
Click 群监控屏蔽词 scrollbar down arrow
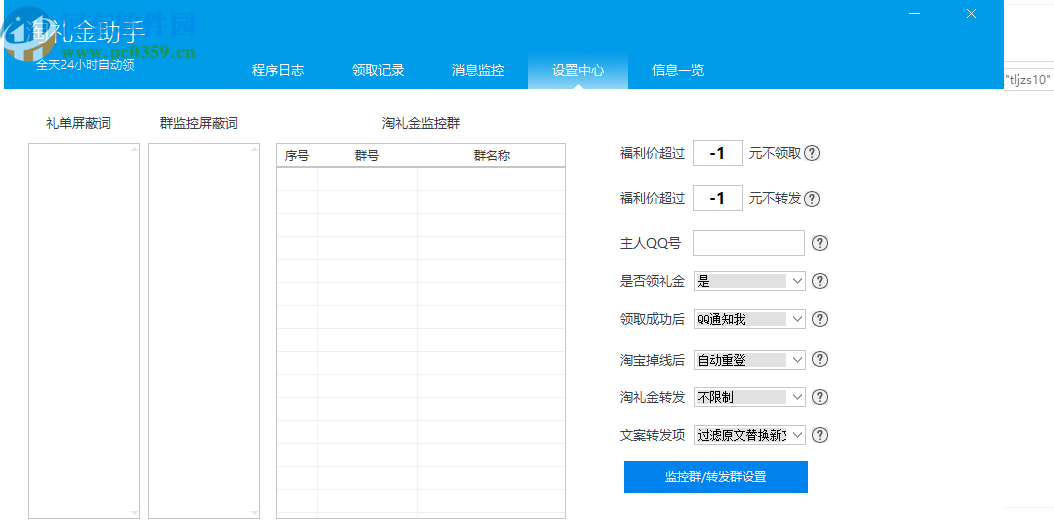click(x=255, y=512)
